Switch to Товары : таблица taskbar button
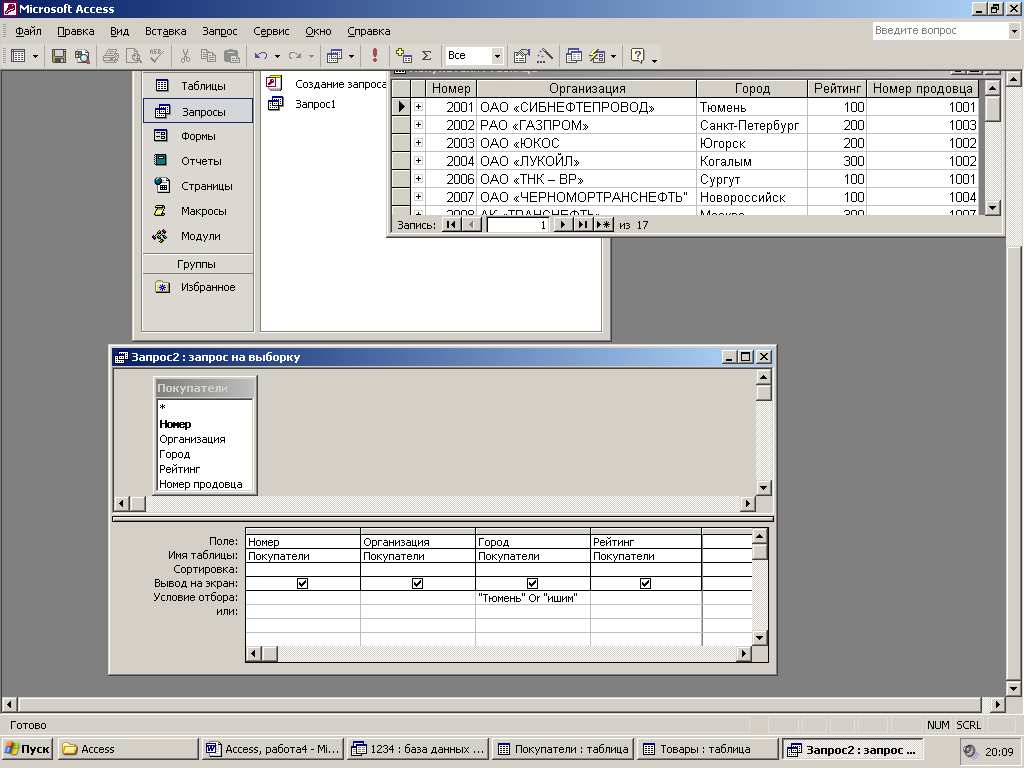 (707, 749)
